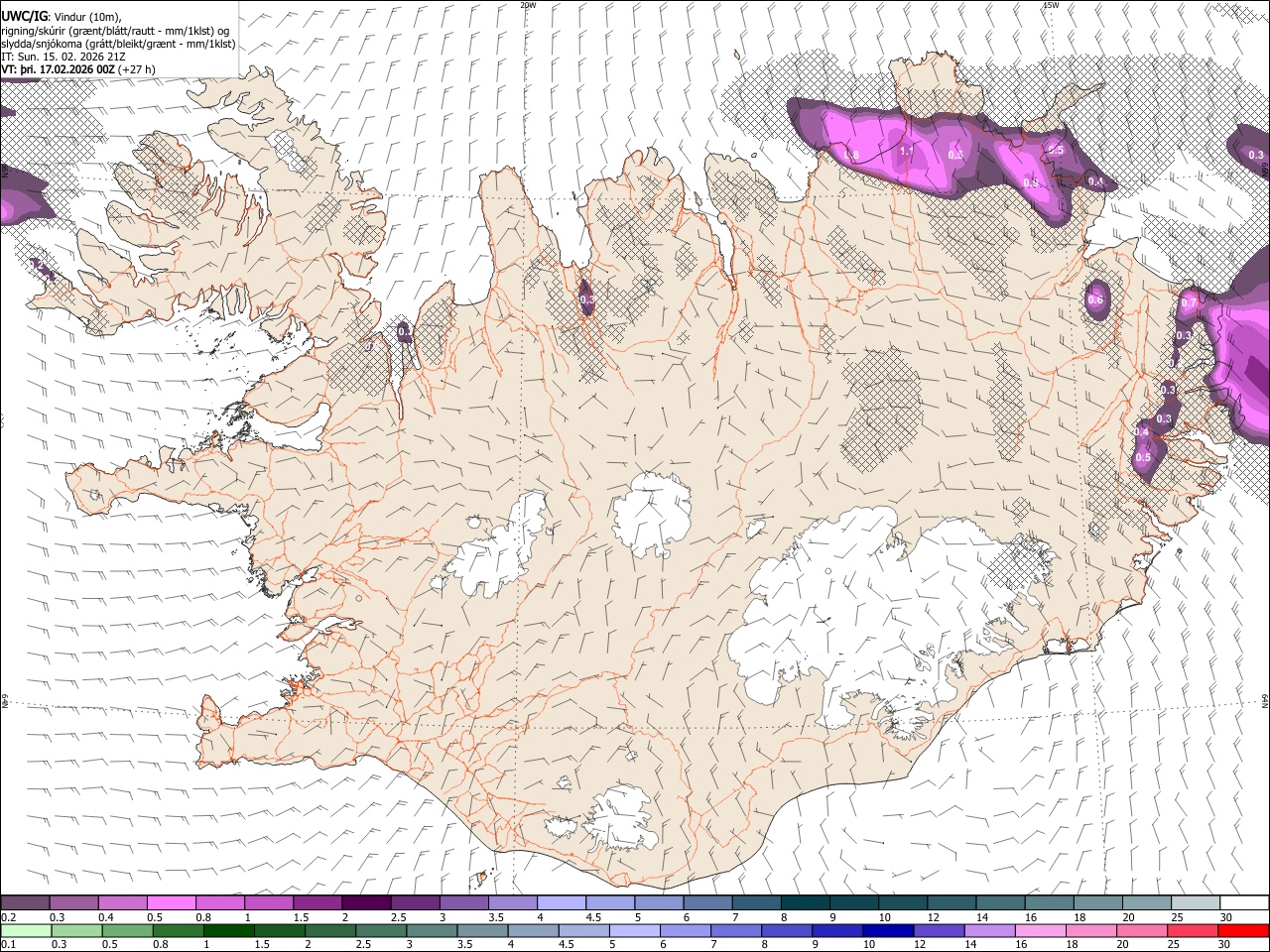Screen dimensions: 1270x952
Task: Click the lower legend swatch between 20 and 25
Action: pyautogui.click(x=1143, y=930)
